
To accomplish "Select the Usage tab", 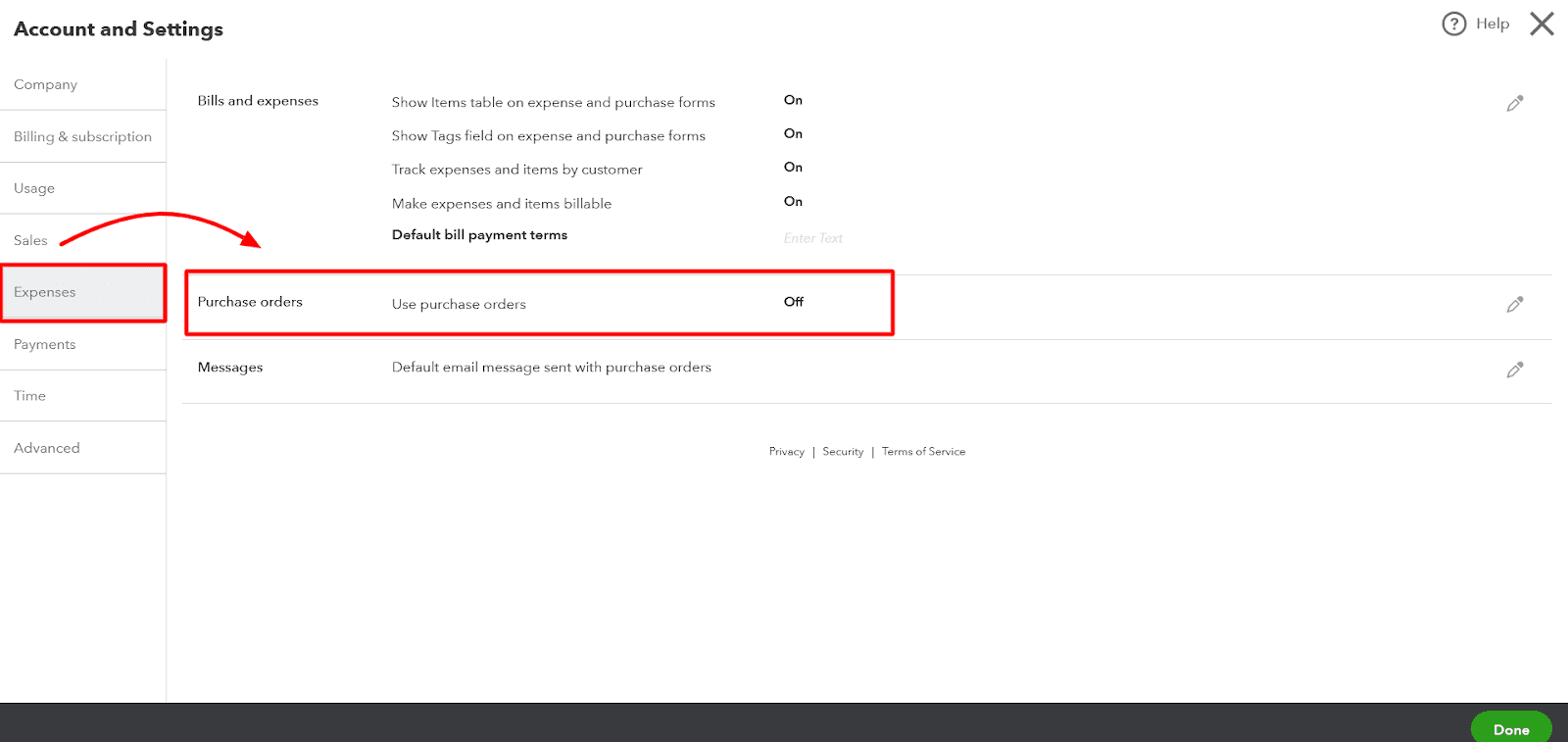I will (x=83, y=188).
